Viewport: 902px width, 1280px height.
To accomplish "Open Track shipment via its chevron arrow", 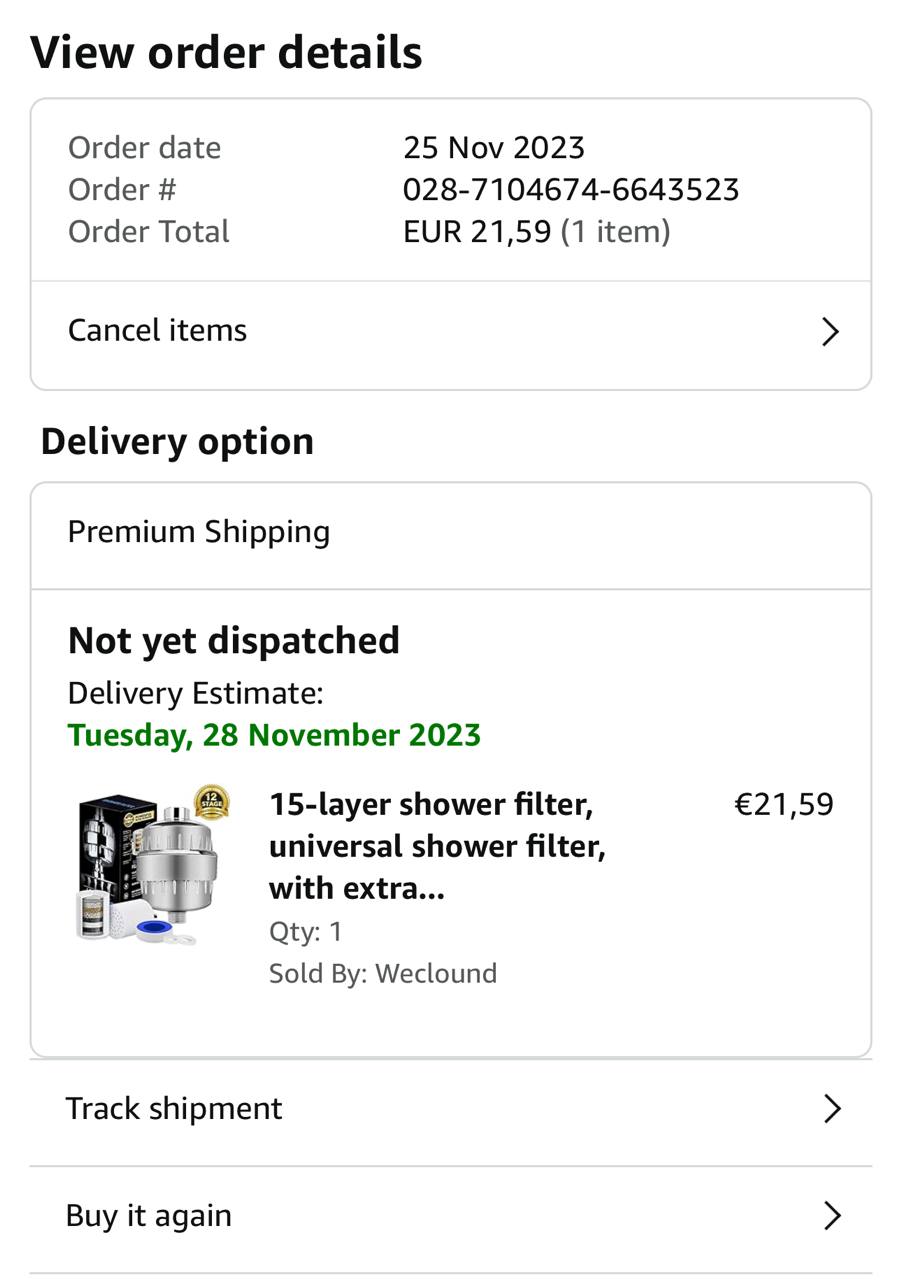I will click(831, 1108).
